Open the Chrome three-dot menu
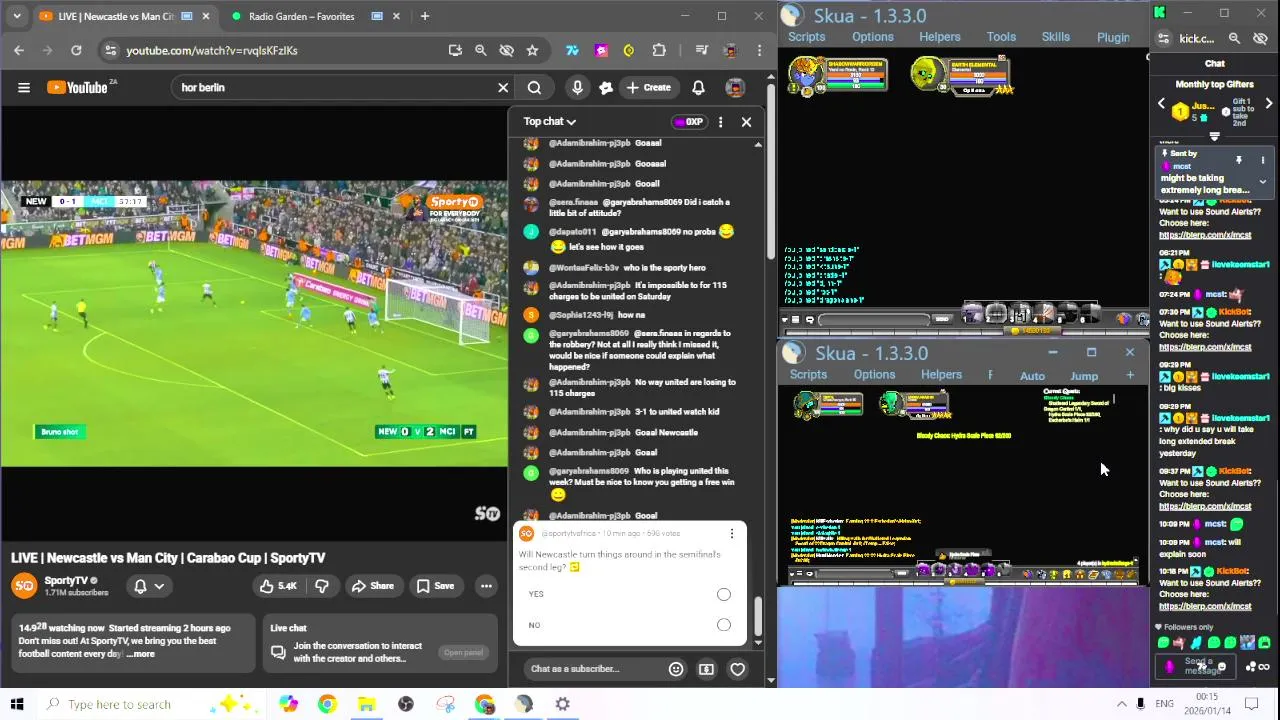Screen dimensions: 1280x720 click(x=760, y=50)
